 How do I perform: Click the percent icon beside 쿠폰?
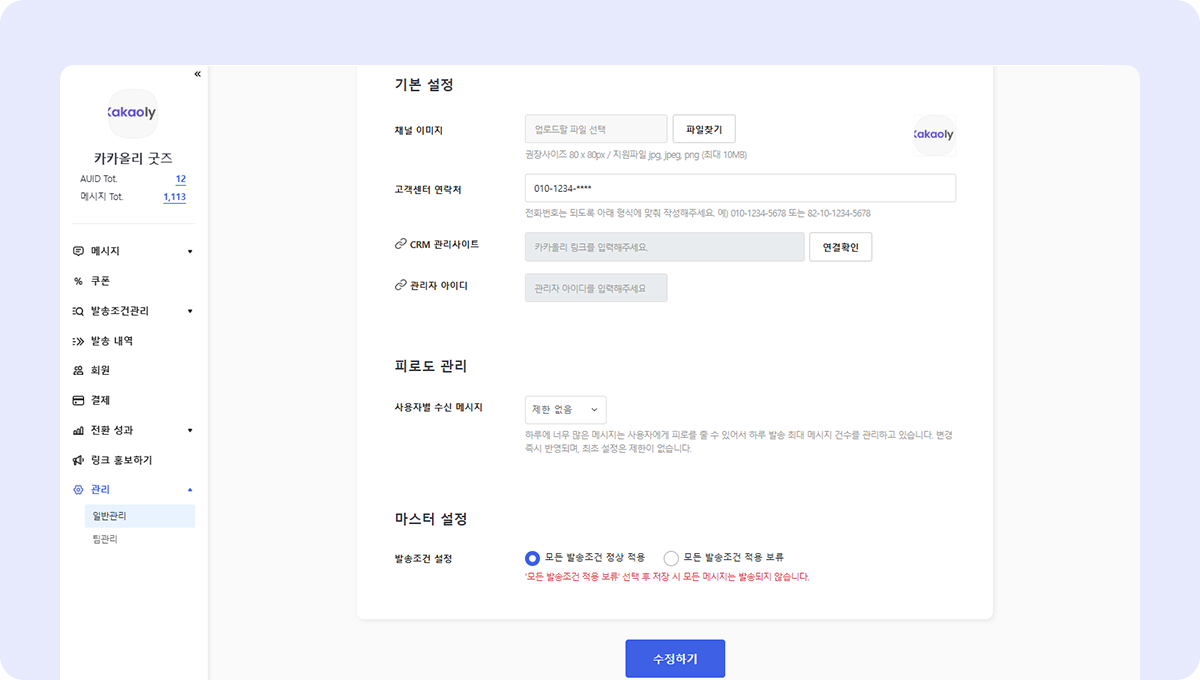click(x=78, y=281)
